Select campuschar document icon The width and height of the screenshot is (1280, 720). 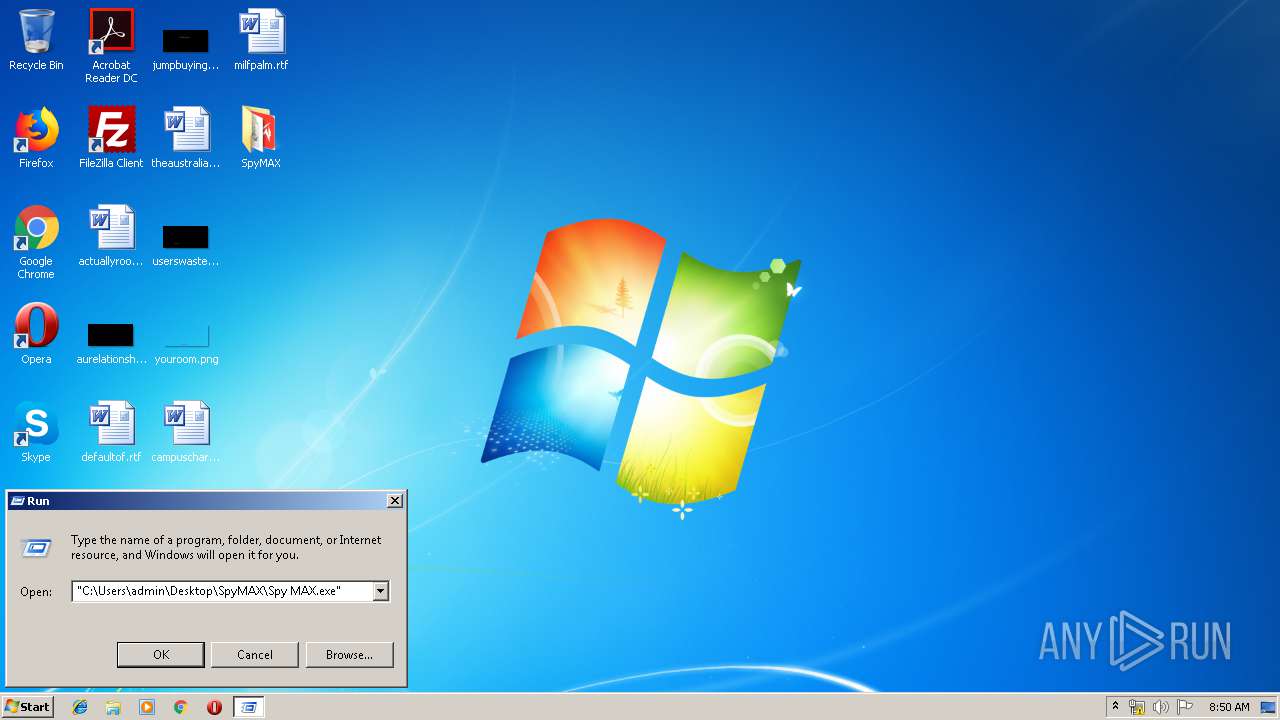[186, 432]
